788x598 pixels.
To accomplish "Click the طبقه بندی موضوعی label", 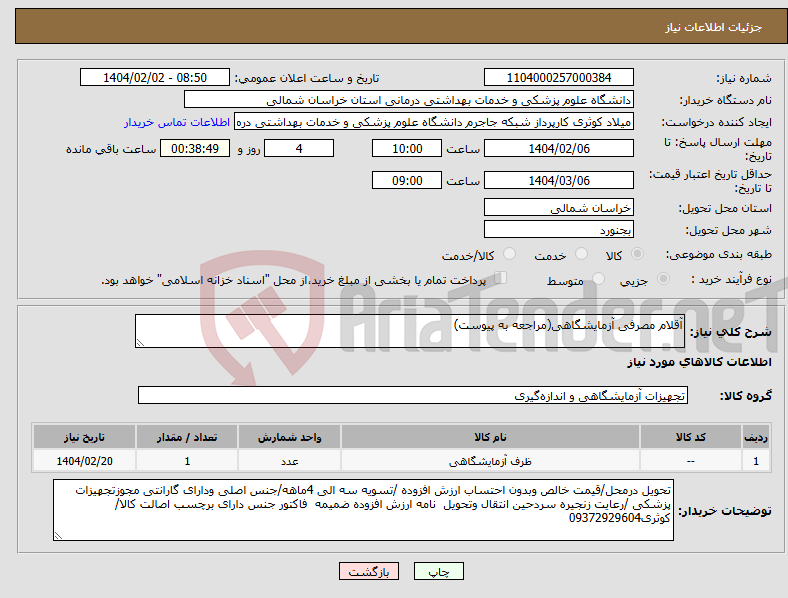I will tap(719, 255).
